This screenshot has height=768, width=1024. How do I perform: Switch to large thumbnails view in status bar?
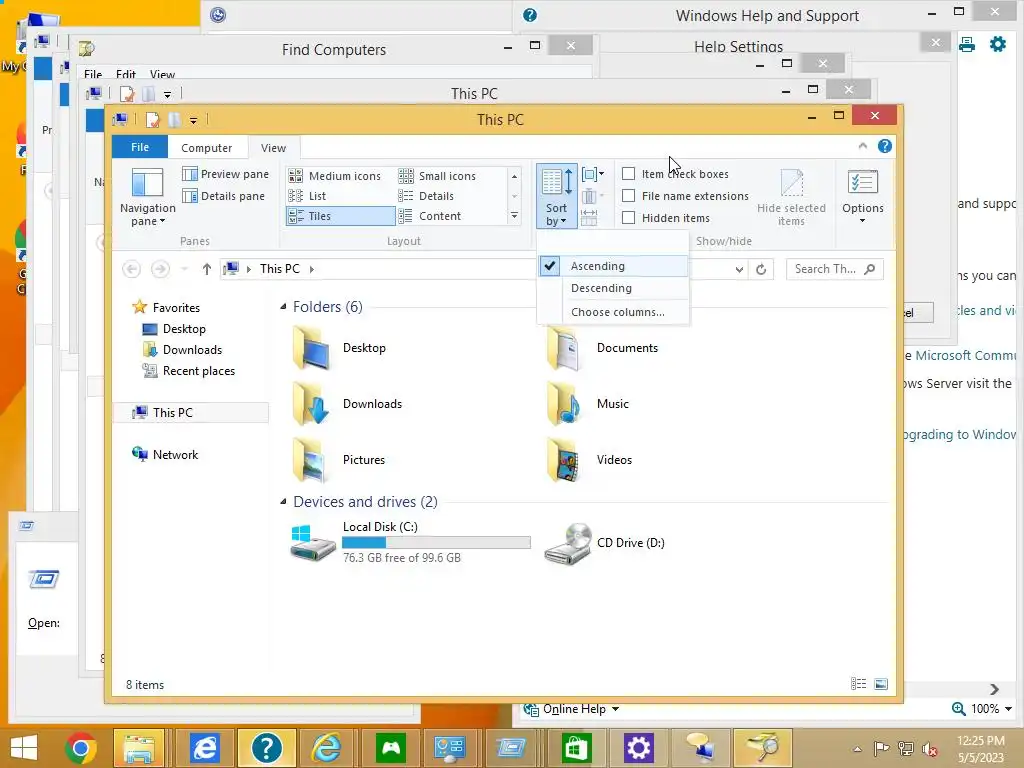(x=881, y=684)
